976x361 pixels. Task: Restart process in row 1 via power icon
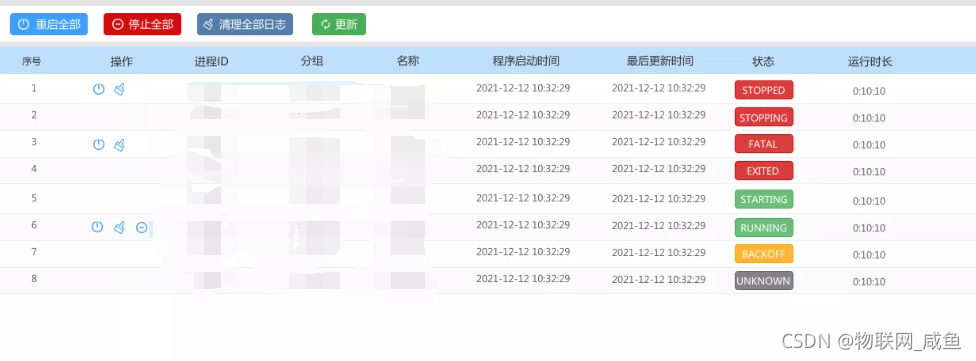98,89
